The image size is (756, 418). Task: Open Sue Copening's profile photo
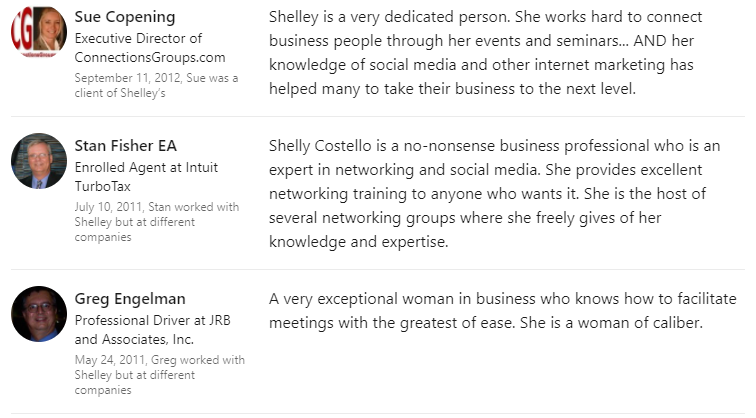(39, 32)
